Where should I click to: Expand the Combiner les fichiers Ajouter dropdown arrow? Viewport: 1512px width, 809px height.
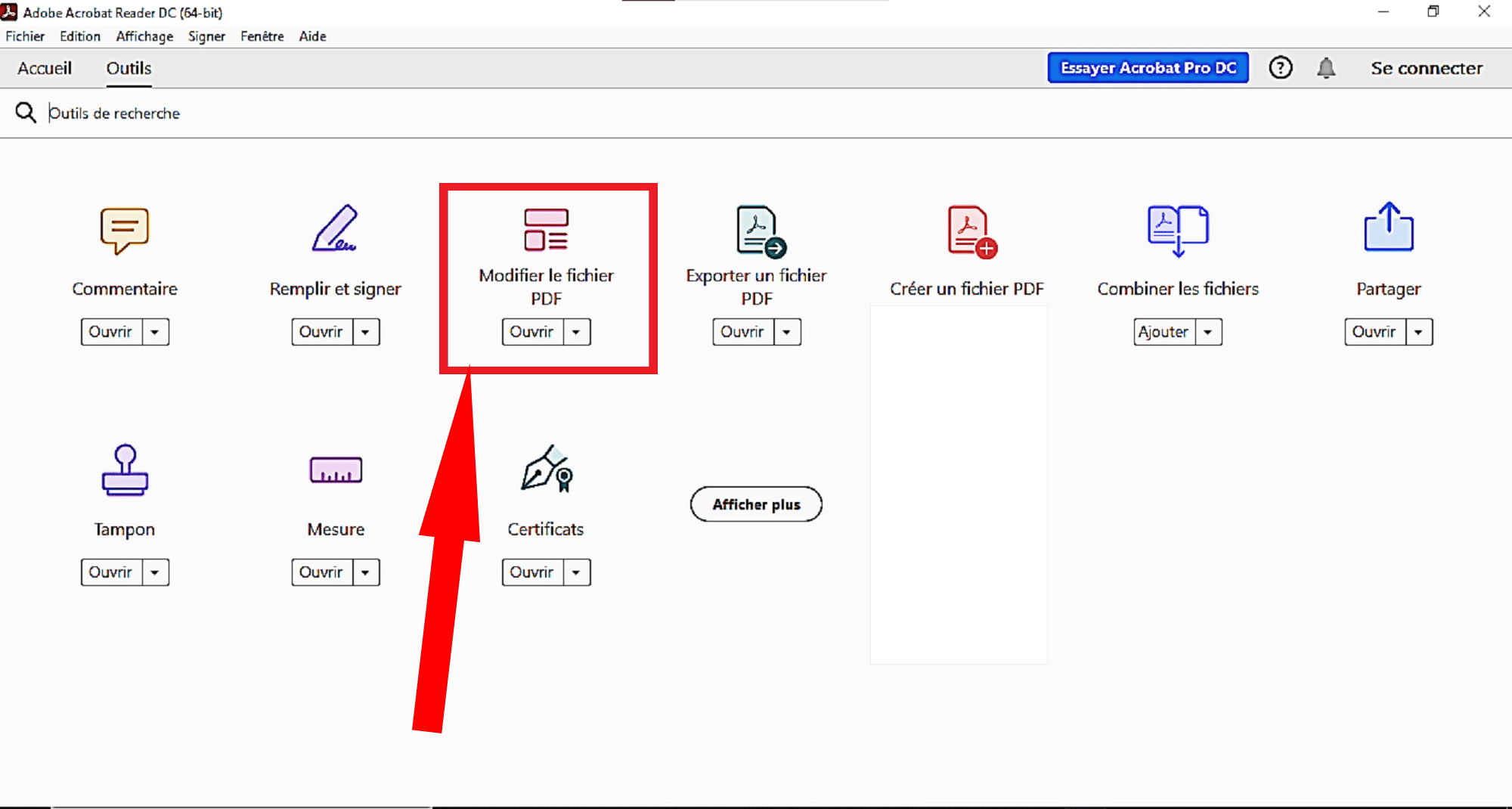[1208, 332]
